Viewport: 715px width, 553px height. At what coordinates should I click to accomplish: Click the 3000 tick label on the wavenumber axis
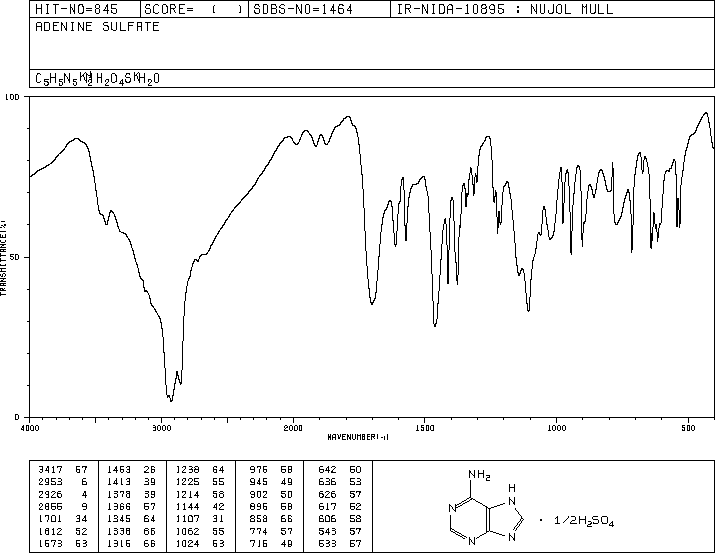pyautogui.click(x=161, y=428)
